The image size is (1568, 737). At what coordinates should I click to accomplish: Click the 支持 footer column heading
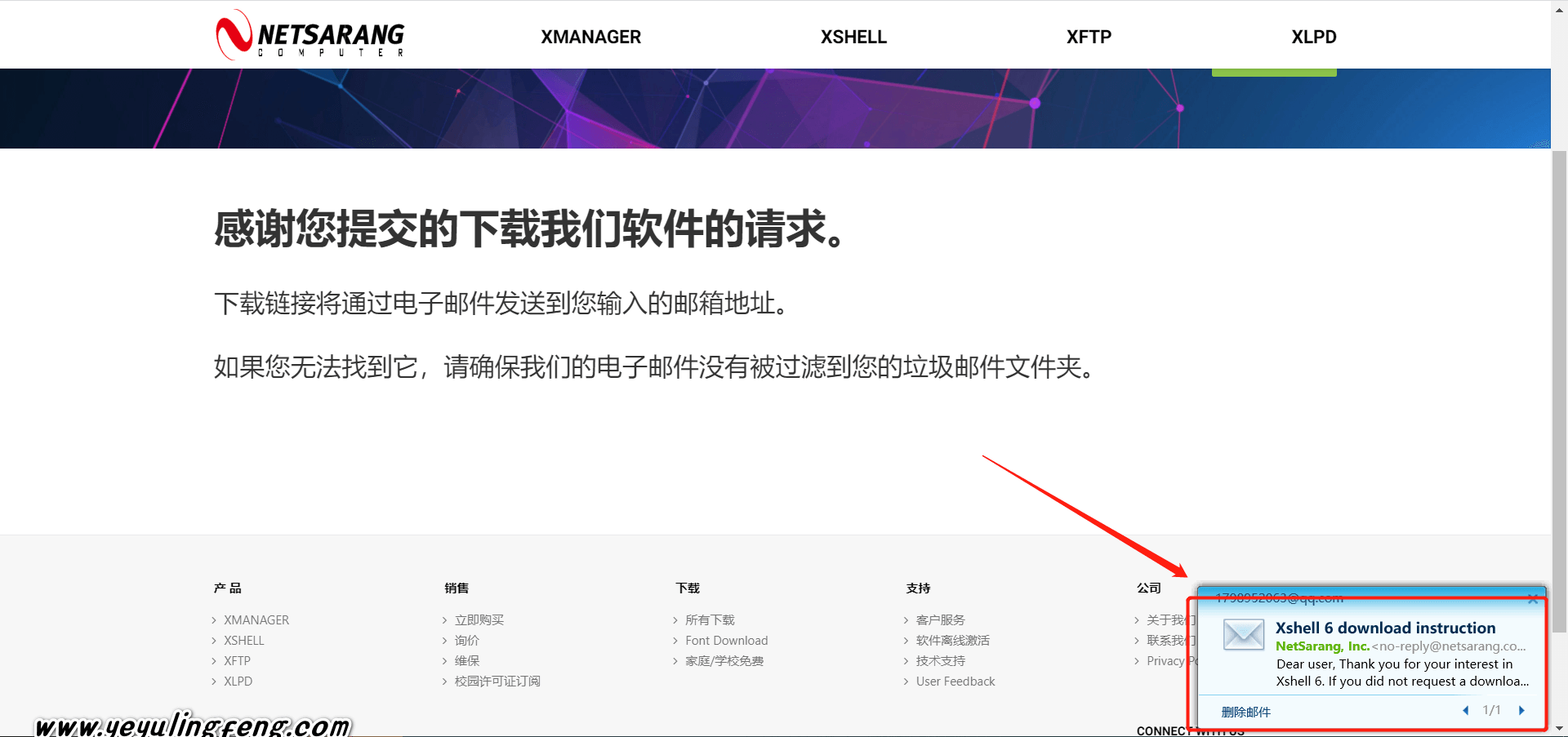click(x=918, y=588)
